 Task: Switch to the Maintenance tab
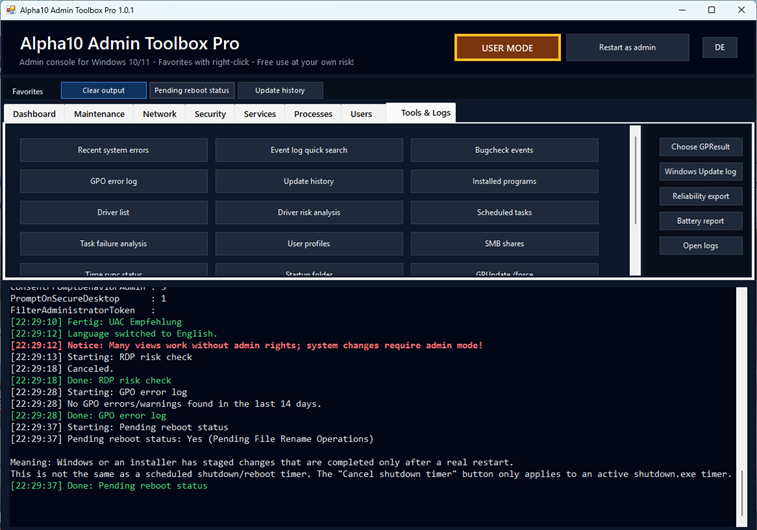click(x=99, y=114)
